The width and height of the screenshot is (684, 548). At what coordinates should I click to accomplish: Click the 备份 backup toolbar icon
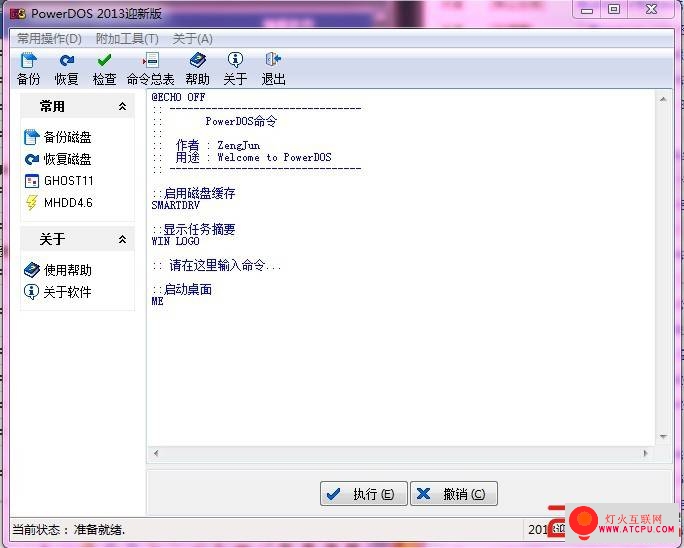[29, 60]
